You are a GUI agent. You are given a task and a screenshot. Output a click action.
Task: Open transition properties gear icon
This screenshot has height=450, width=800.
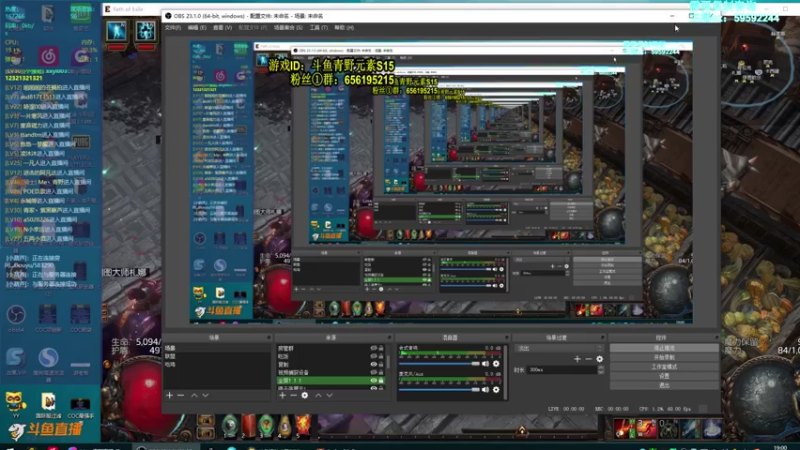(x=599, y=359)
